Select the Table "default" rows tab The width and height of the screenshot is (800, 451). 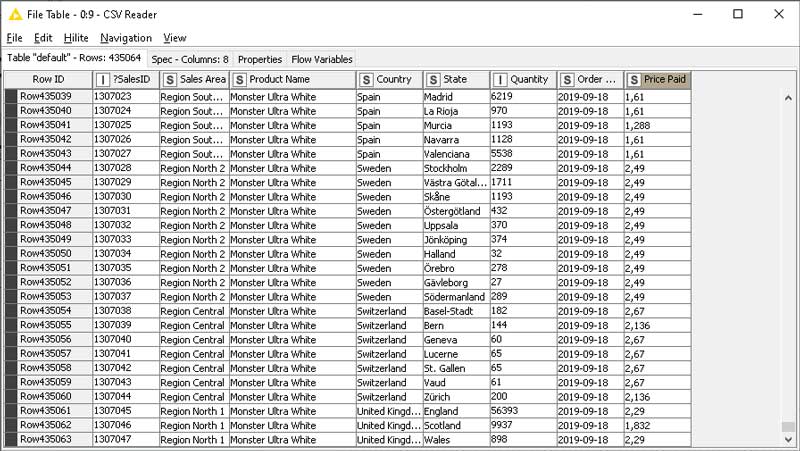point(74,58)
